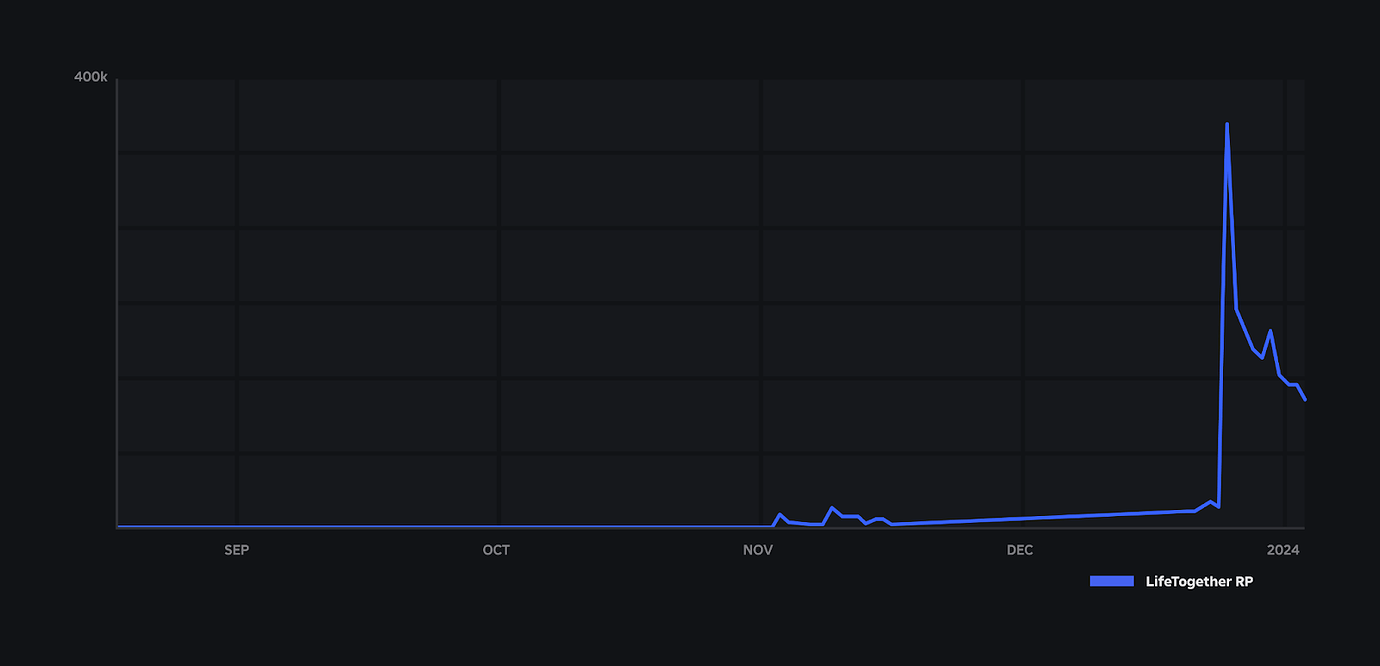This screenshot has width=1380, height=666.
Task: Click the chart line near the October gridline
Action: [x=496, y=524]
